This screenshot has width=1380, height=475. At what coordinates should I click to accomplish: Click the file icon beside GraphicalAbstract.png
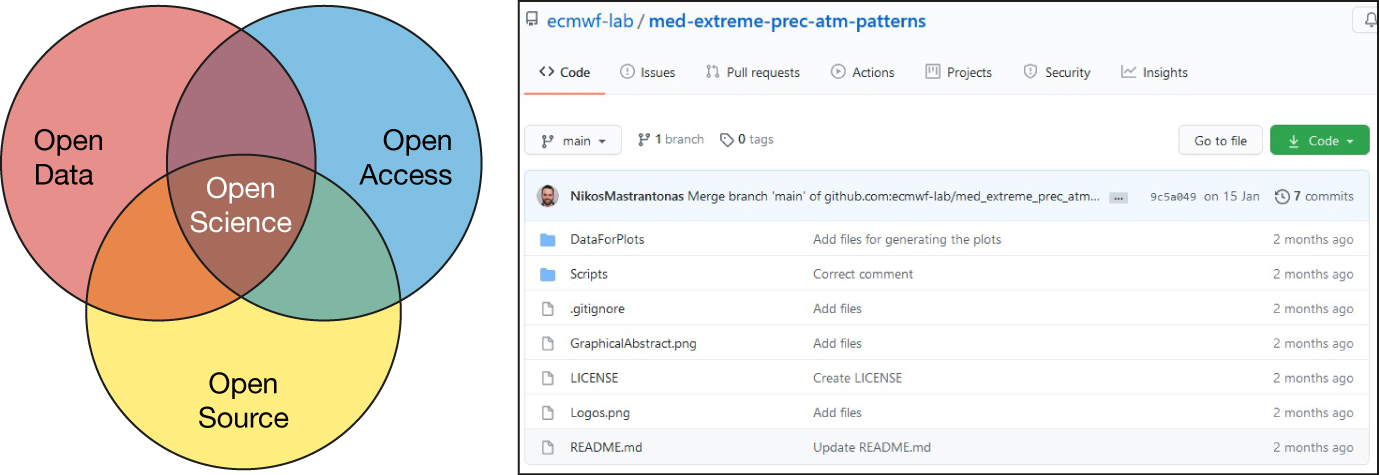point(547,343)
